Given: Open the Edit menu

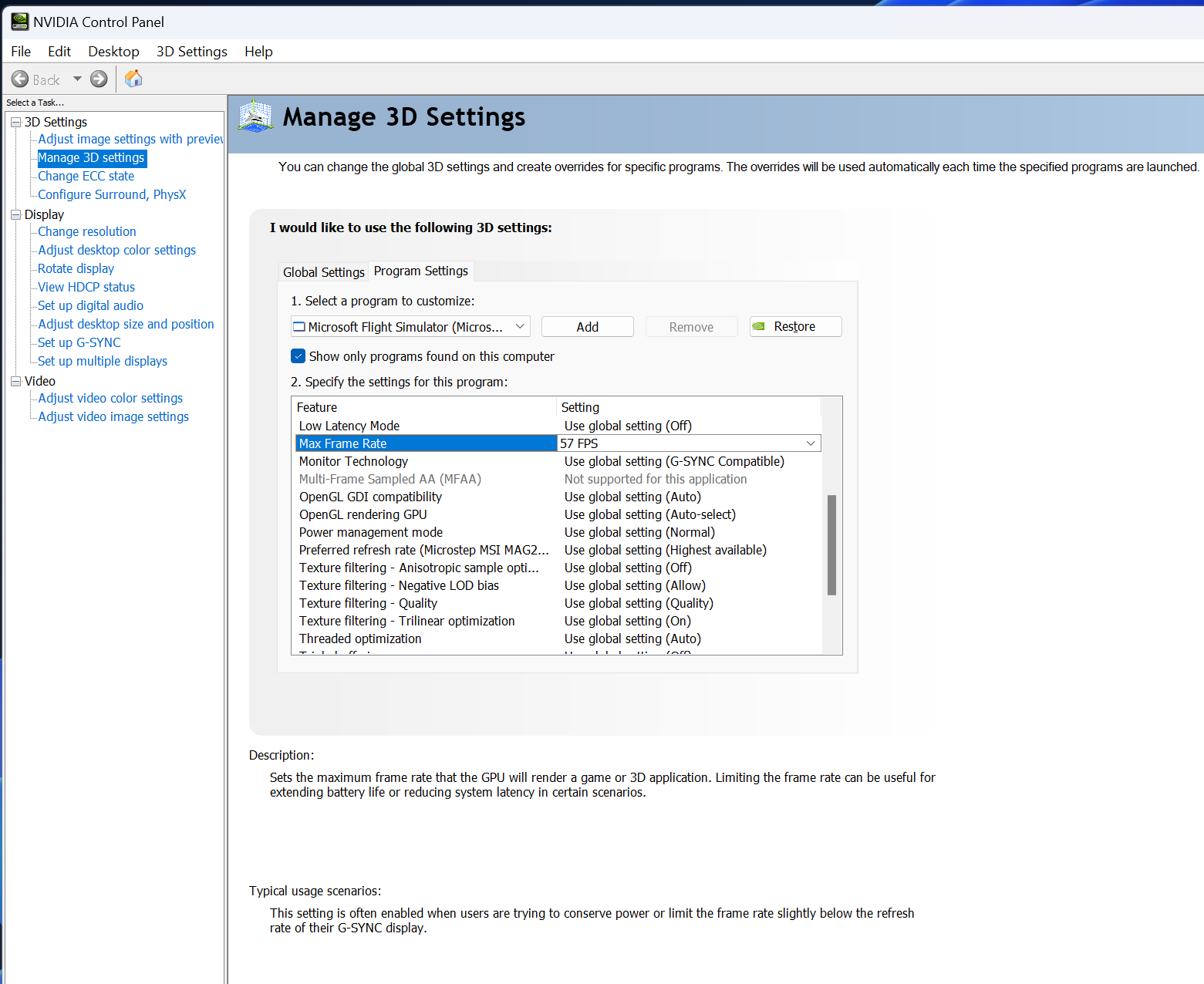Looking at the screenshot, I should [59, 52].
